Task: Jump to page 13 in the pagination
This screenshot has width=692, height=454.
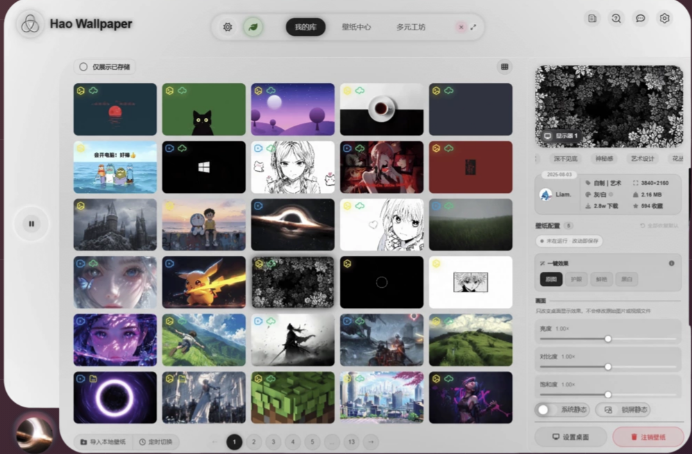Action: pyautogui.click(x=351, y=442)
